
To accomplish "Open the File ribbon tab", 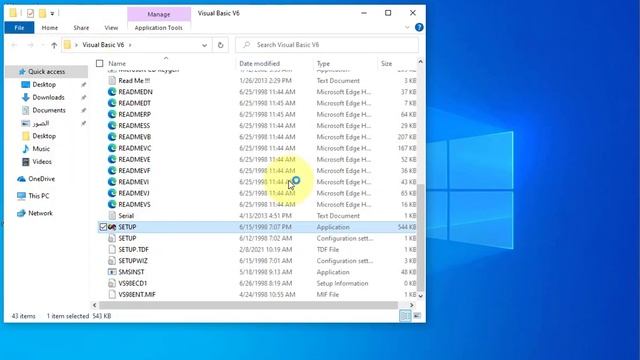I will click(x=19, y=28).
